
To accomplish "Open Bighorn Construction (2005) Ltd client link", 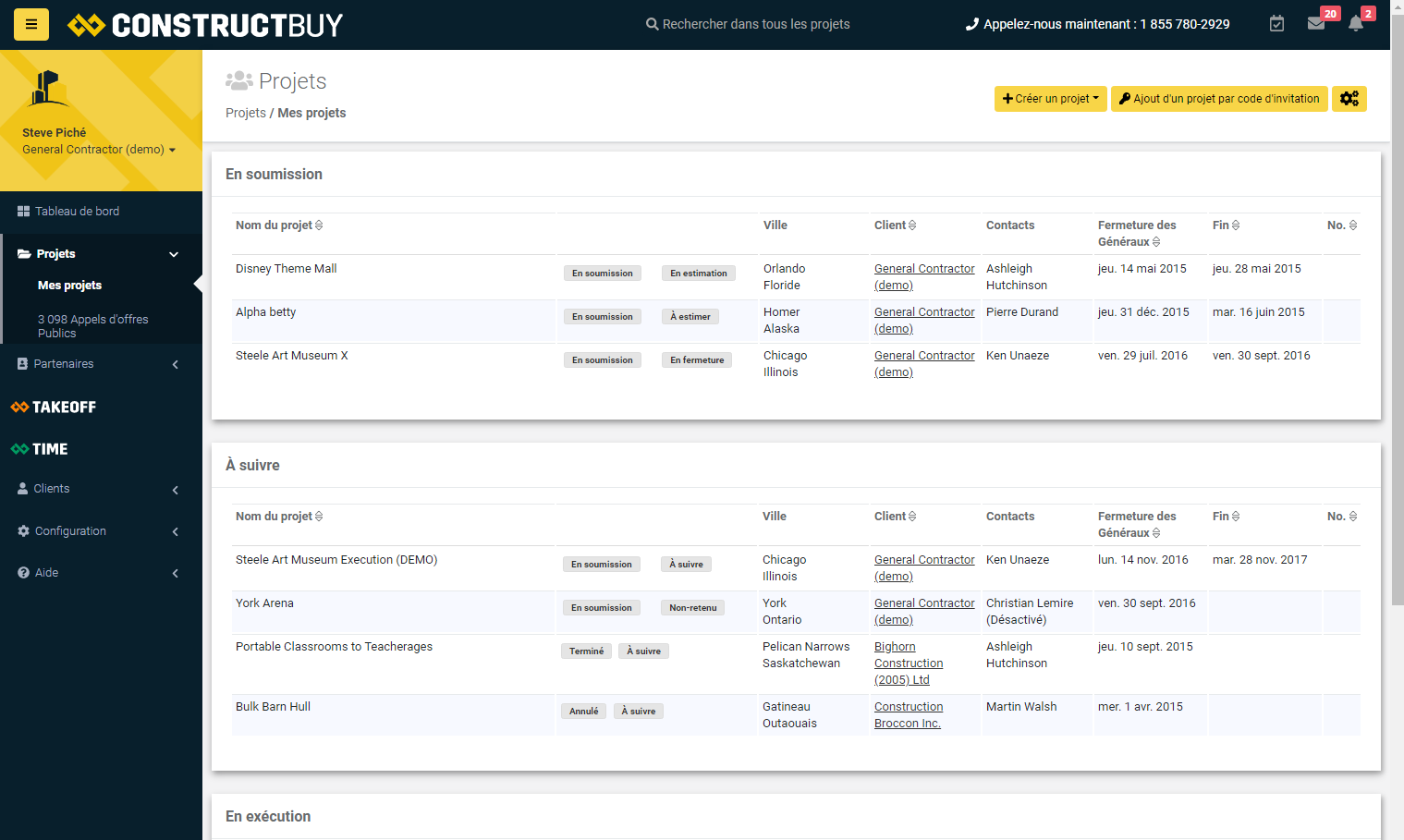I will tap(909, 663).
